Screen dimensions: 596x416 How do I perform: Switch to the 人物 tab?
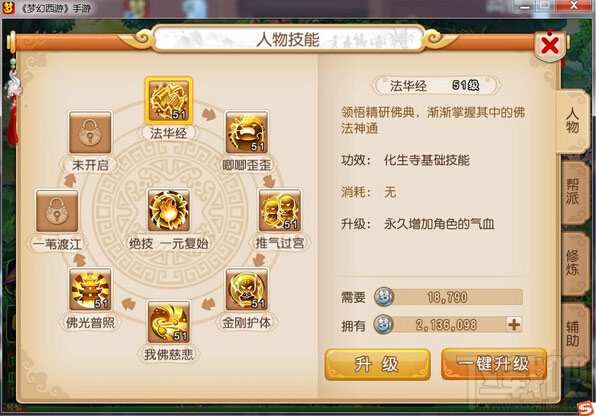tap(573, 121)
